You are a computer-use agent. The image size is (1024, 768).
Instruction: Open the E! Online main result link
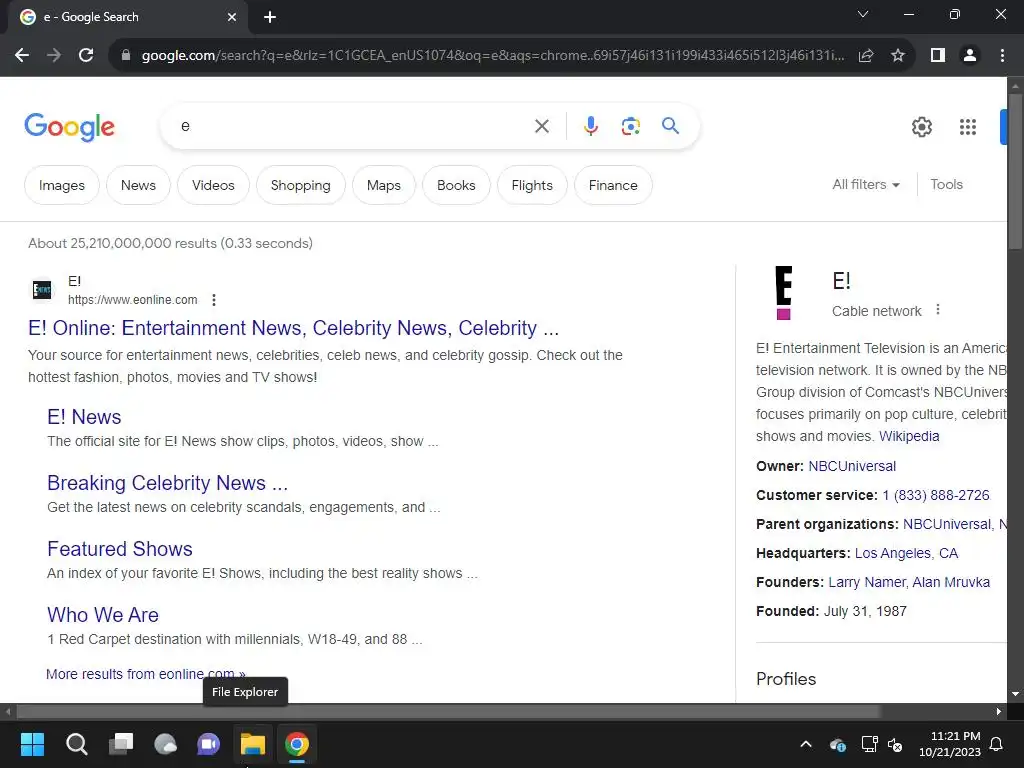click(x=293, y=328)
